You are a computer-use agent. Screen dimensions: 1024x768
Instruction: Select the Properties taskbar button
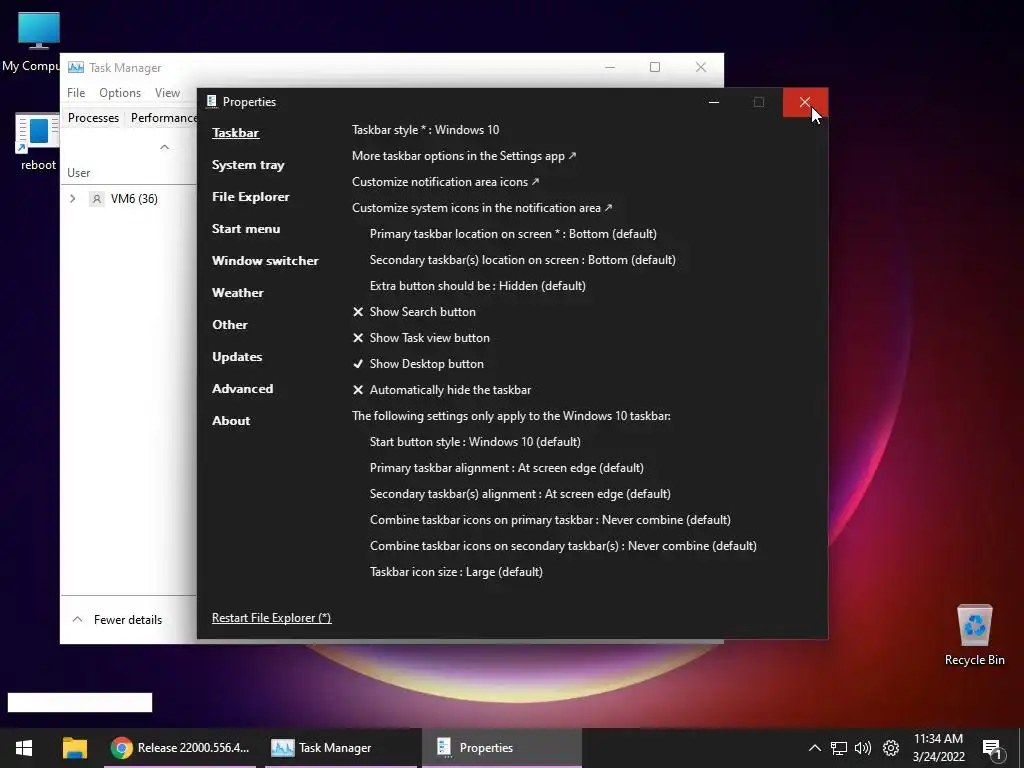point(502,748)
